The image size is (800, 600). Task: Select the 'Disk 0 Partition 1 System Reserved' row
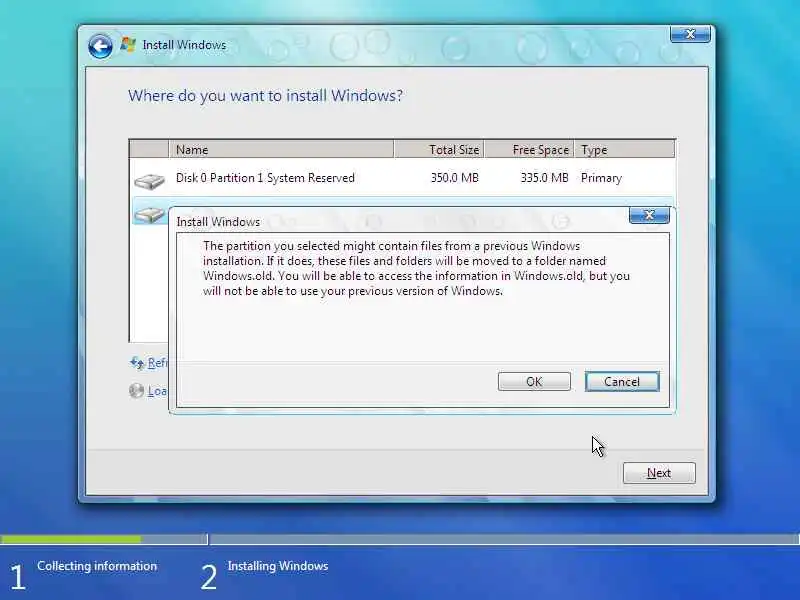[403, 178]
